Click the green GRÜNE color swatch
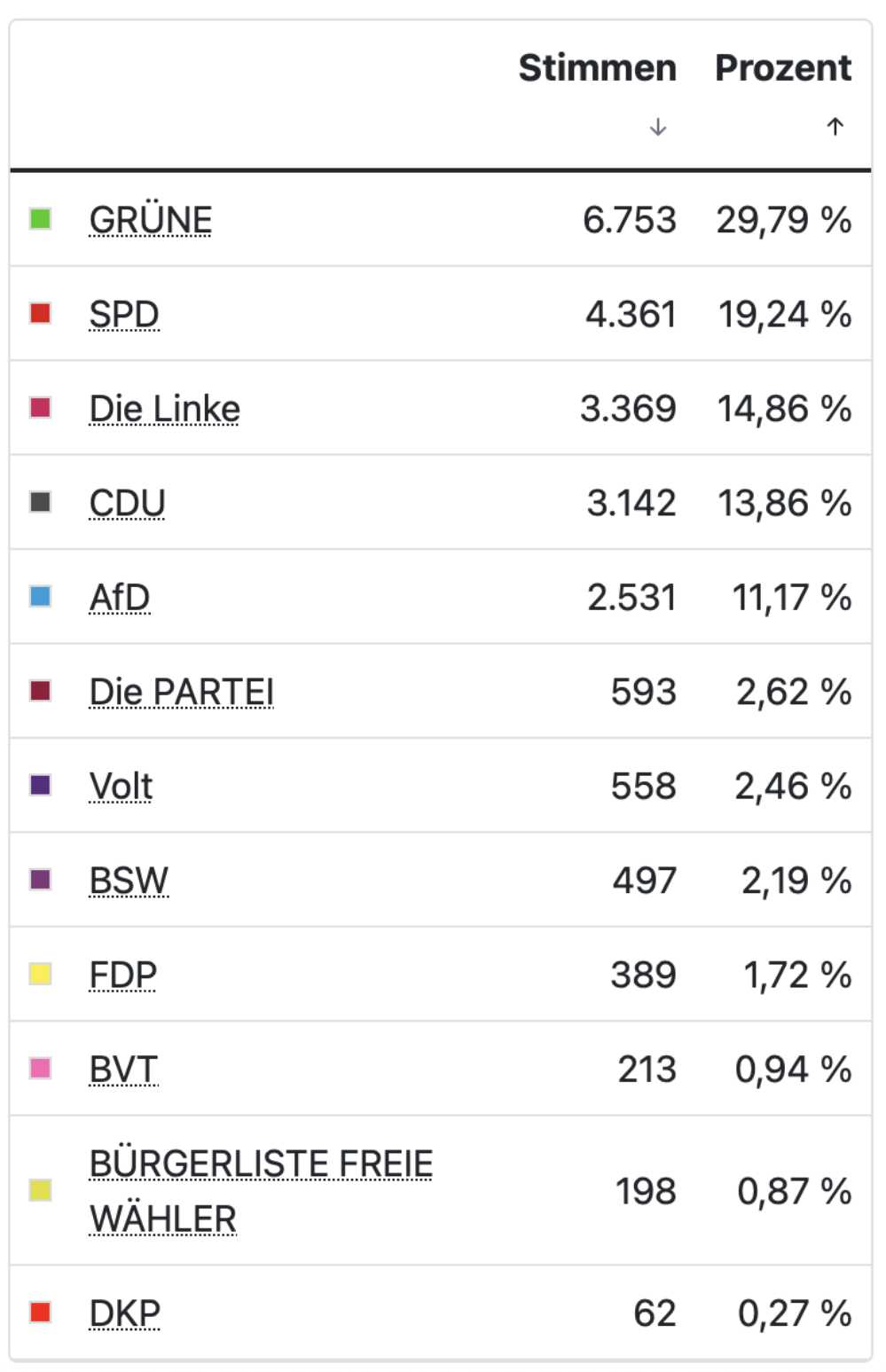Screen dimensions: 886x1372 (x=40, y=218)
